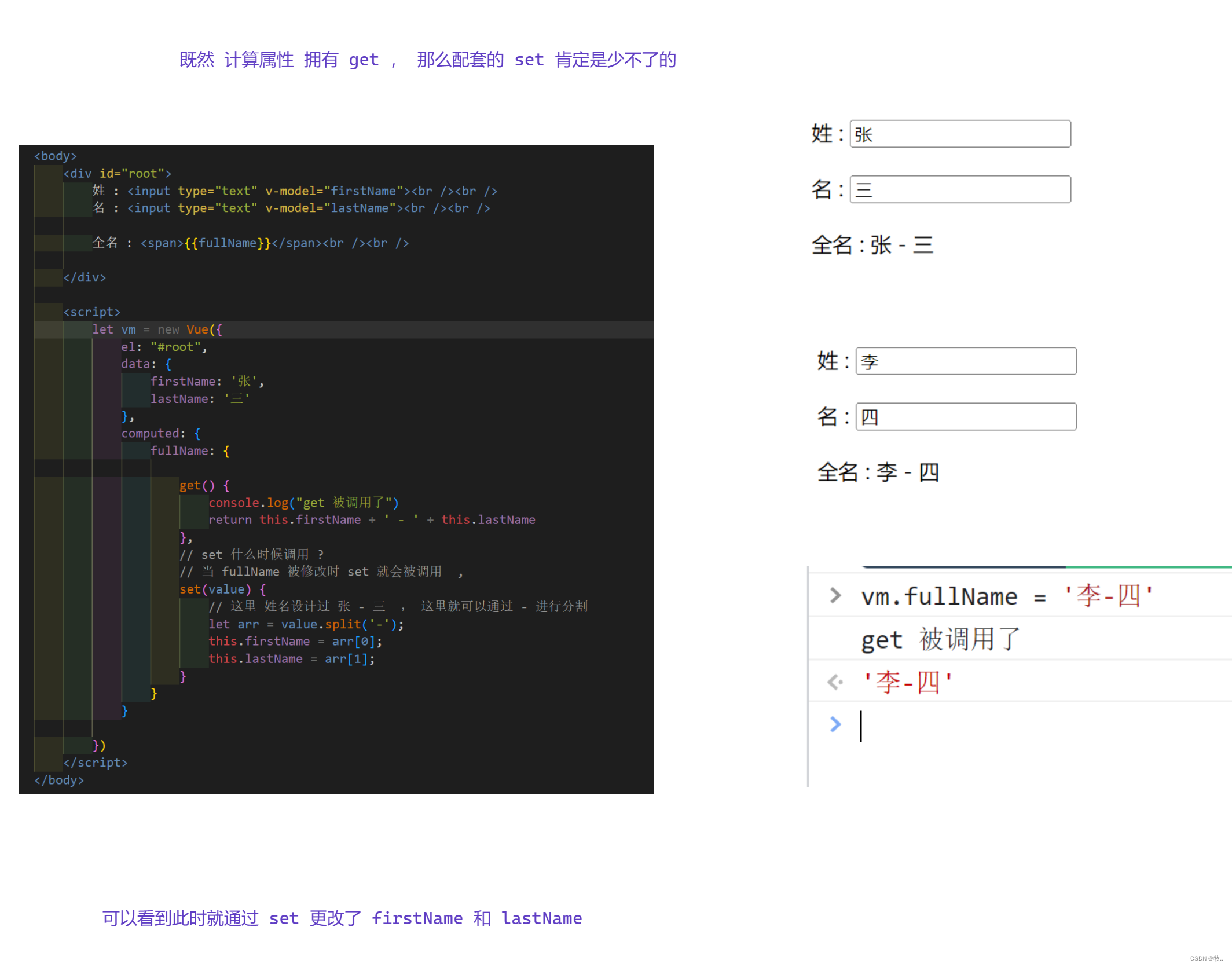Click the code line firstName: '张'
The height and width of the screenshot is (967, 1232).
click(207, 382)
